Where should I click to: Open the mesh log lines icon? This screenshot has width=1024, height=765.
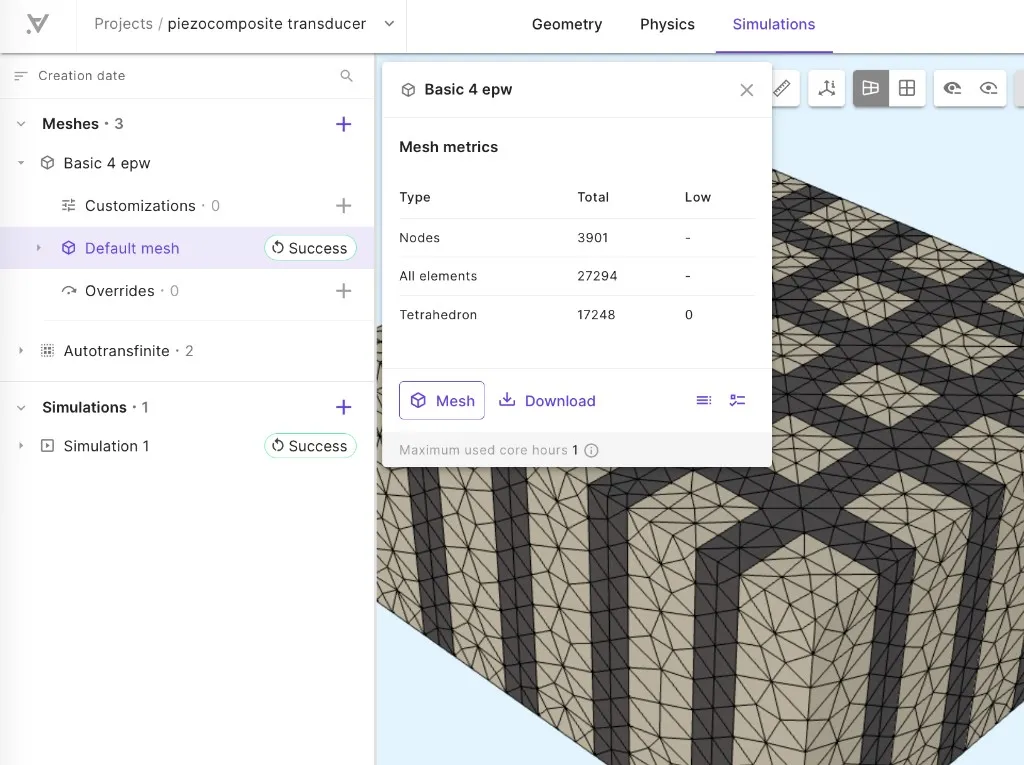click(703, 400)
